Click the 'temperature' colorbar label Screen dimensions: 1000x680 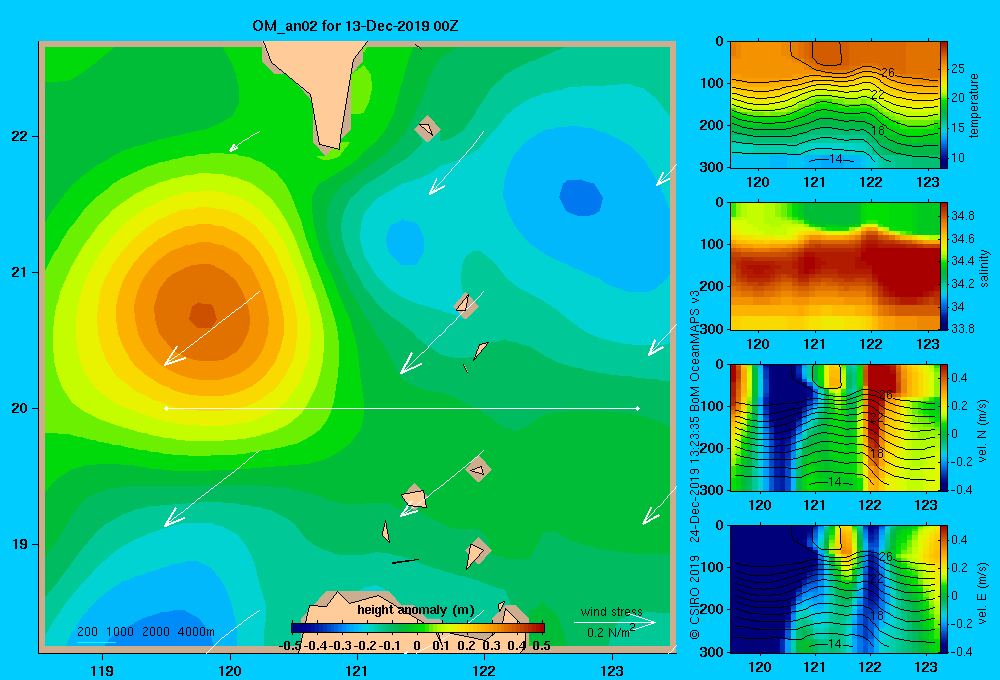973,105
